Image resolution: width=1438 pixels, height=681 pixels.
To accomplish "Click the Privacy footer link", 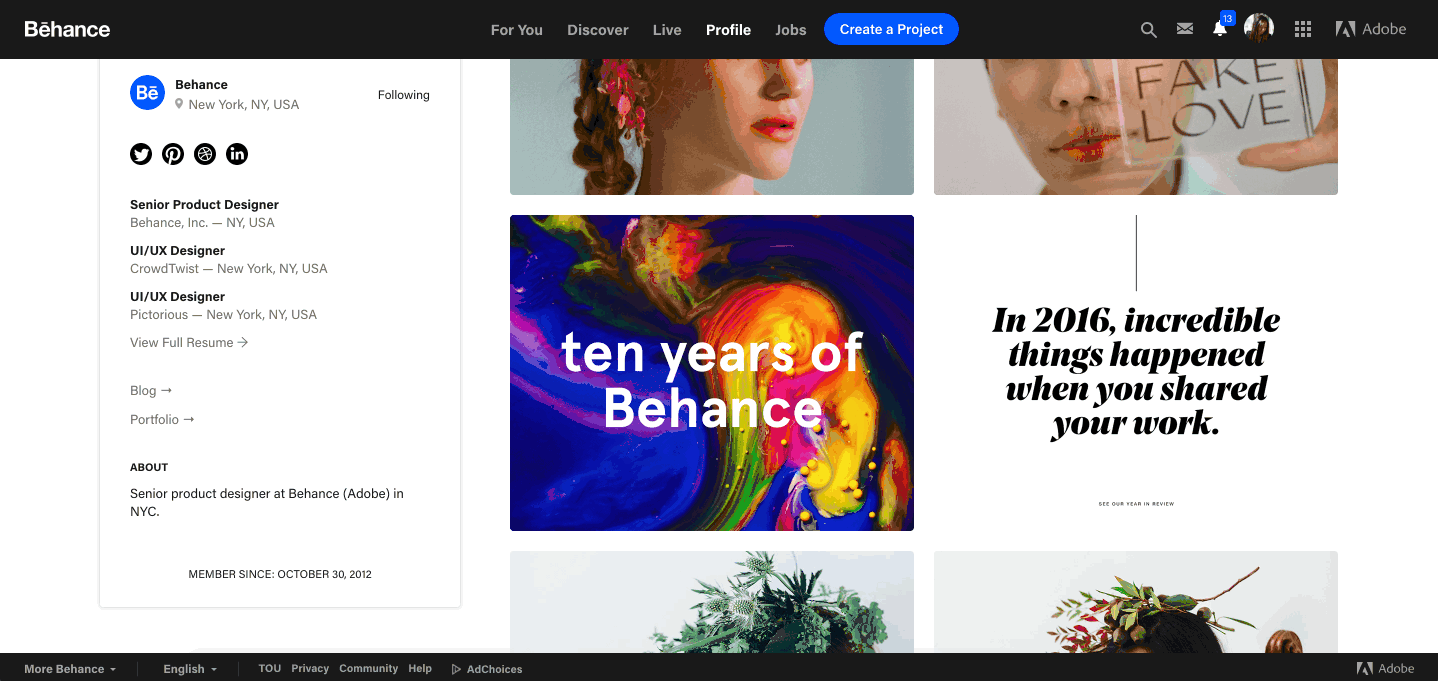I will tap(310, 668).
